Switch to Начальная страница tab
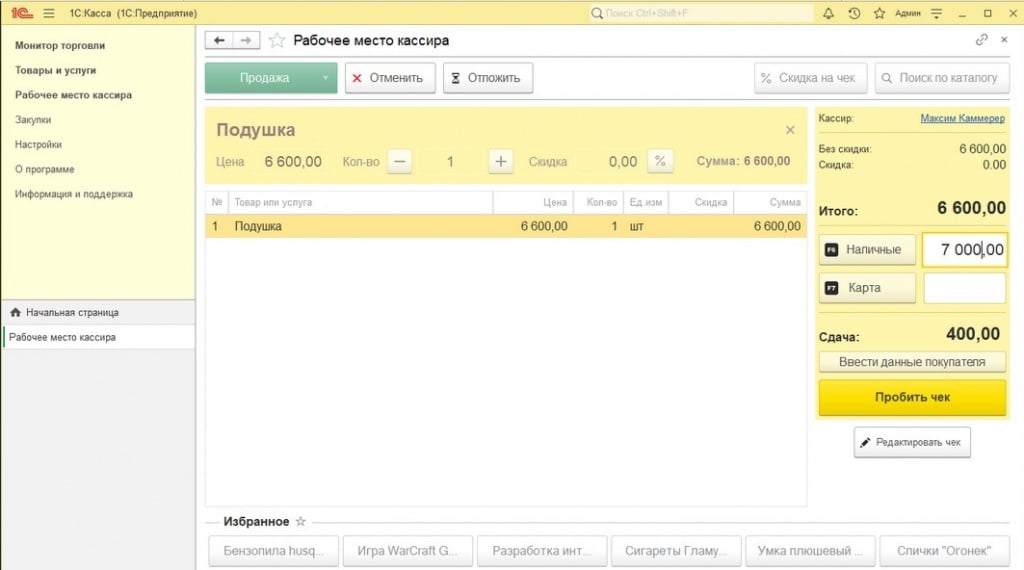 pos(71,312)
